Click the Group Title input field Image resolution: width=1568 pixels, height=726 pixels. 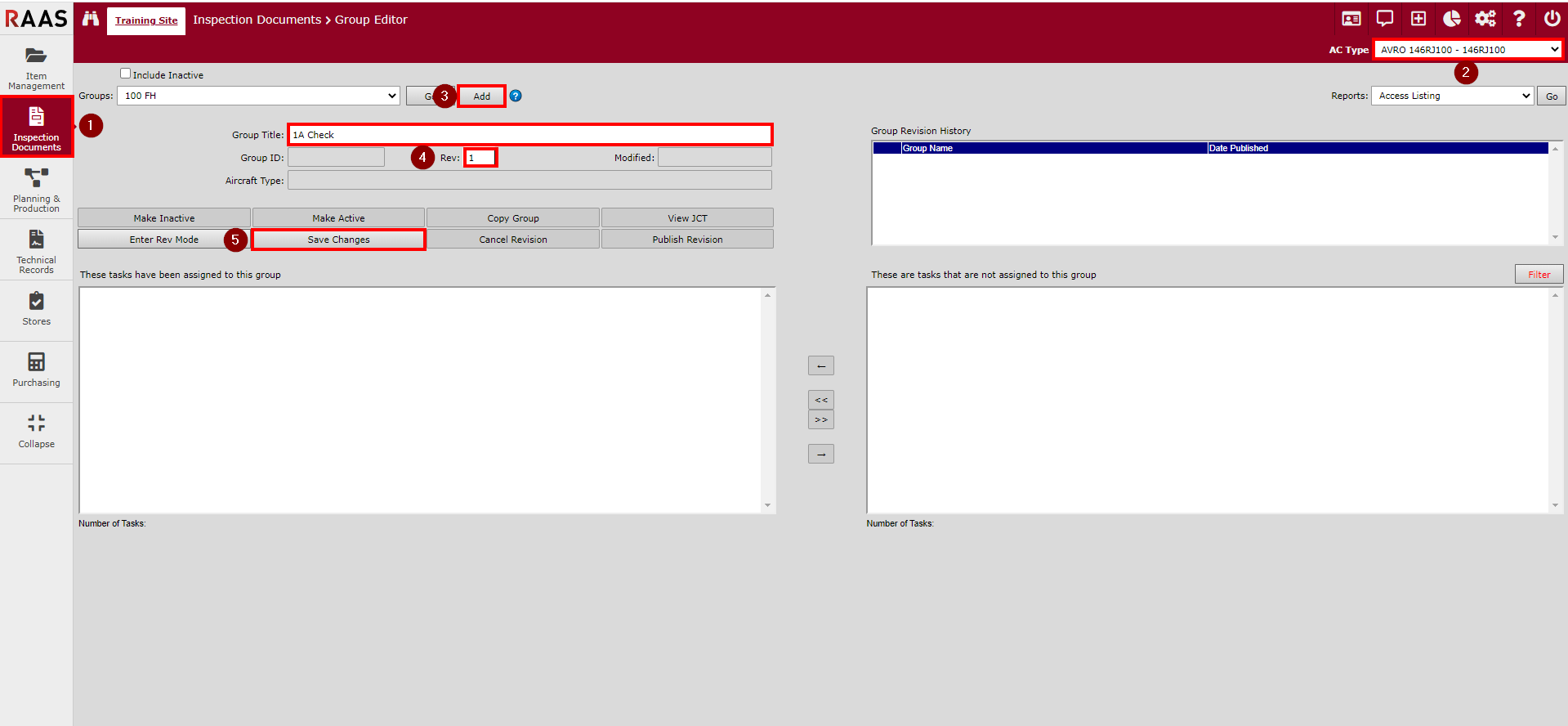(529, 135)
